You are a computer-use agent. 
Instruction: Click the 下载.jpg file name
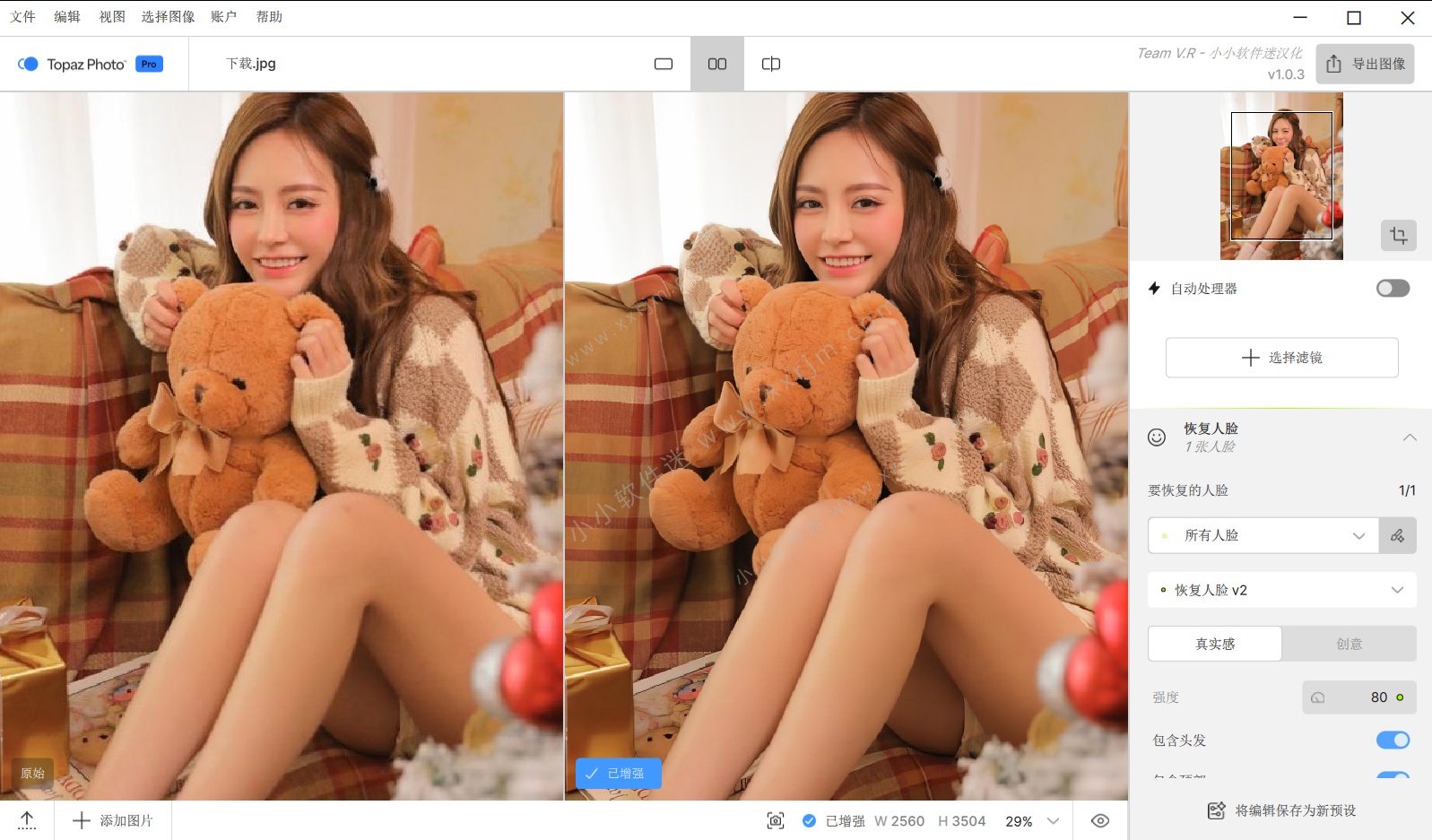[x=251, y=64]
